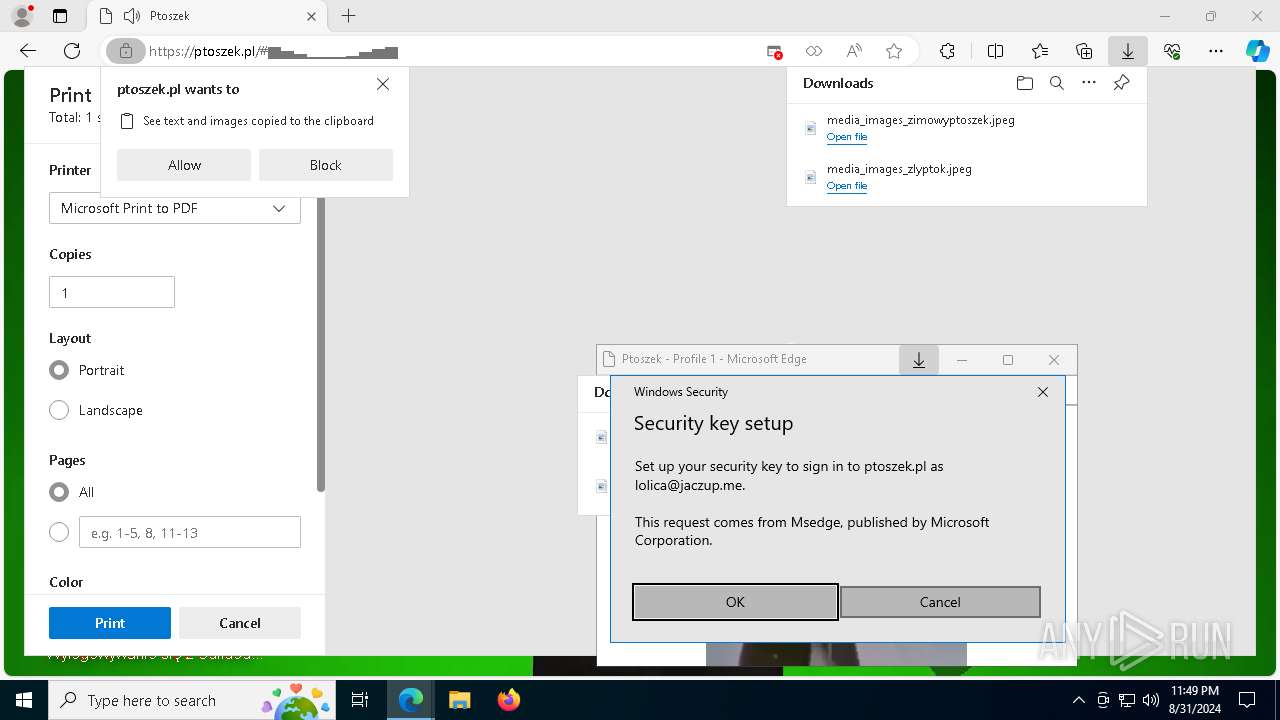Screen dimensions: 1280x720
Task: Search downloads with magnifier icon
Action: pos(1056,83)
